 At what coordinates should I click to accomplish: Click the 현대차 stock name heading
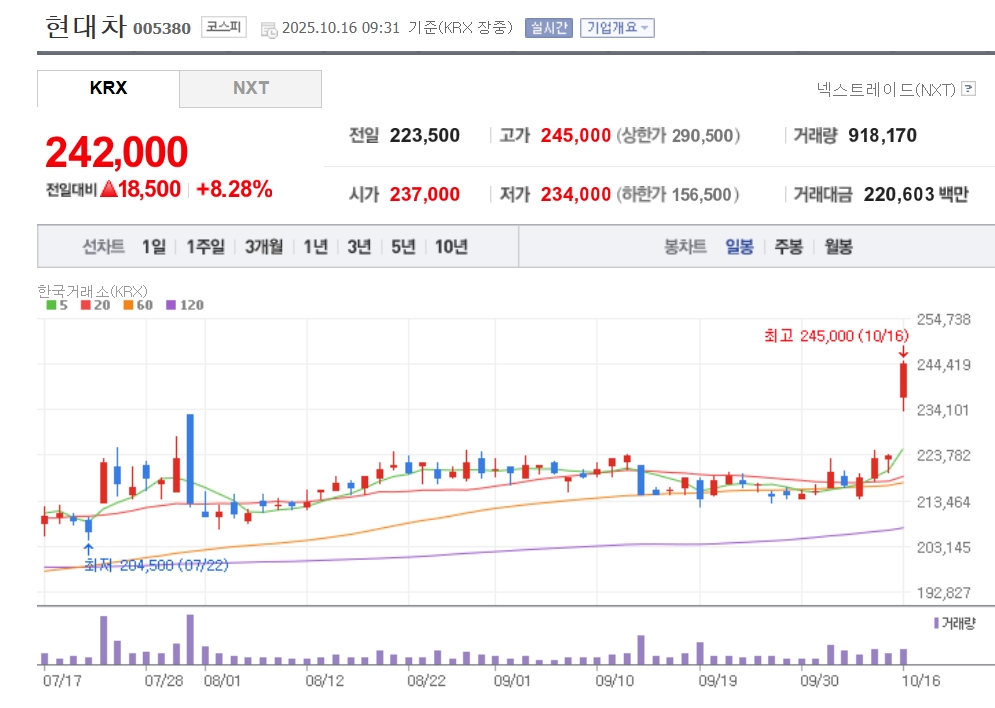coord(86,27)
